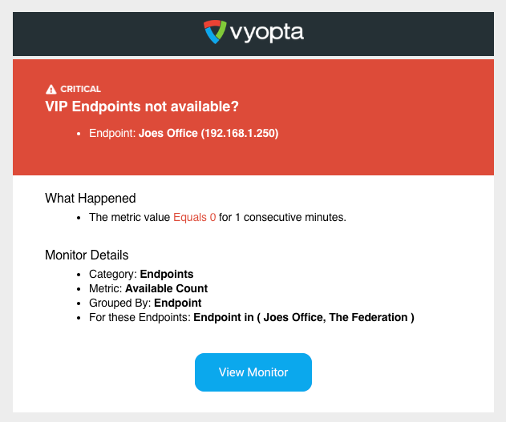Click the critical warning triangle icon

click(x=51, y=89)
